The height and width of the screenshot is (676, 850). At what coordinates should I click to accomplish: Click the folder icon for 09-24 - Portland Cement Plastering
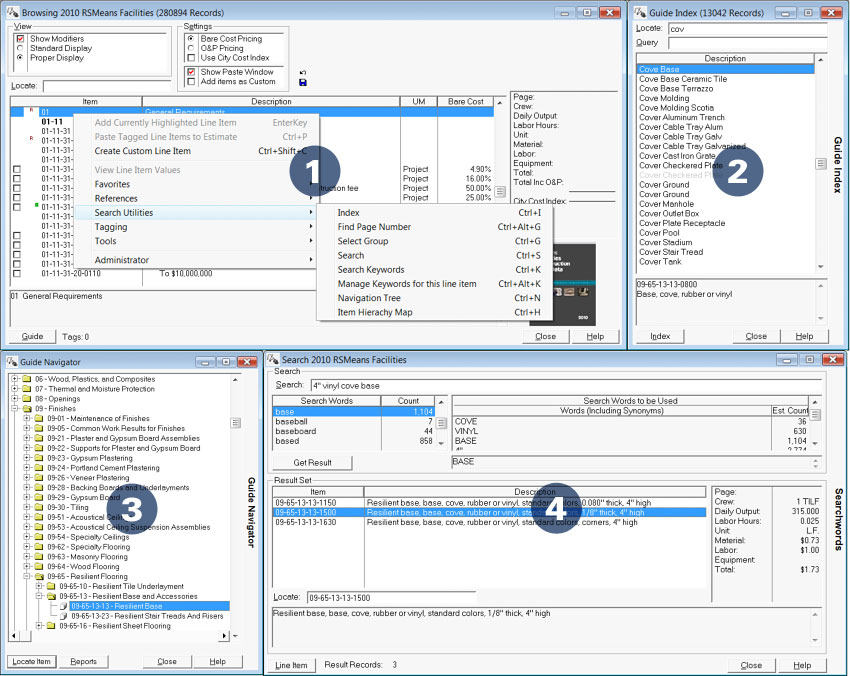point(38,467)
